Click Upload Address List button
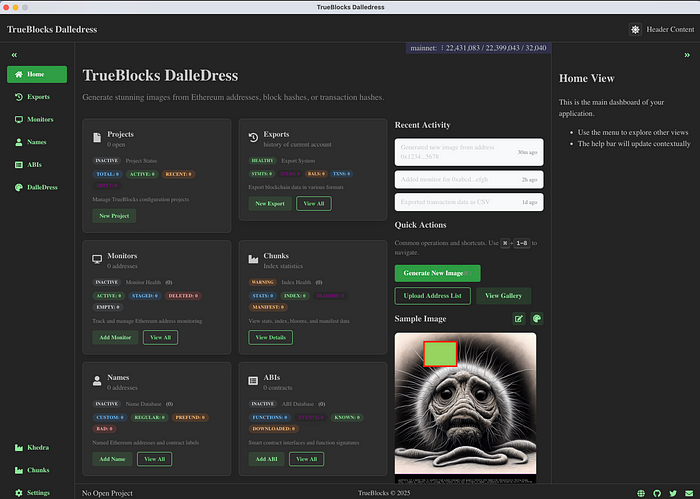 click(x=433, y=296)
